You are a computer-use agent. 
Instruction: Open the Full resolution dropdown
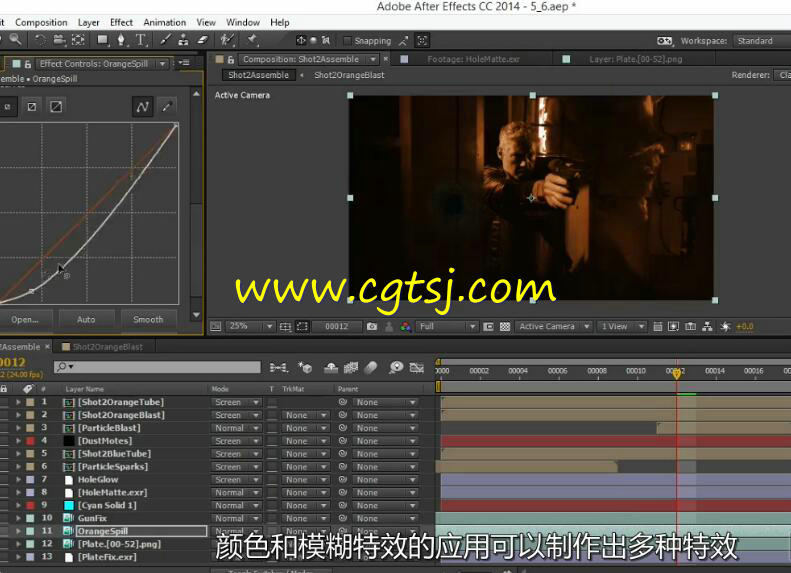(446, 326)
